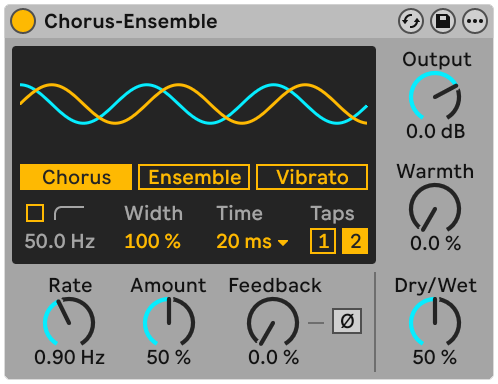
Task: Select Taps 1
Action: tap(323, 241)
